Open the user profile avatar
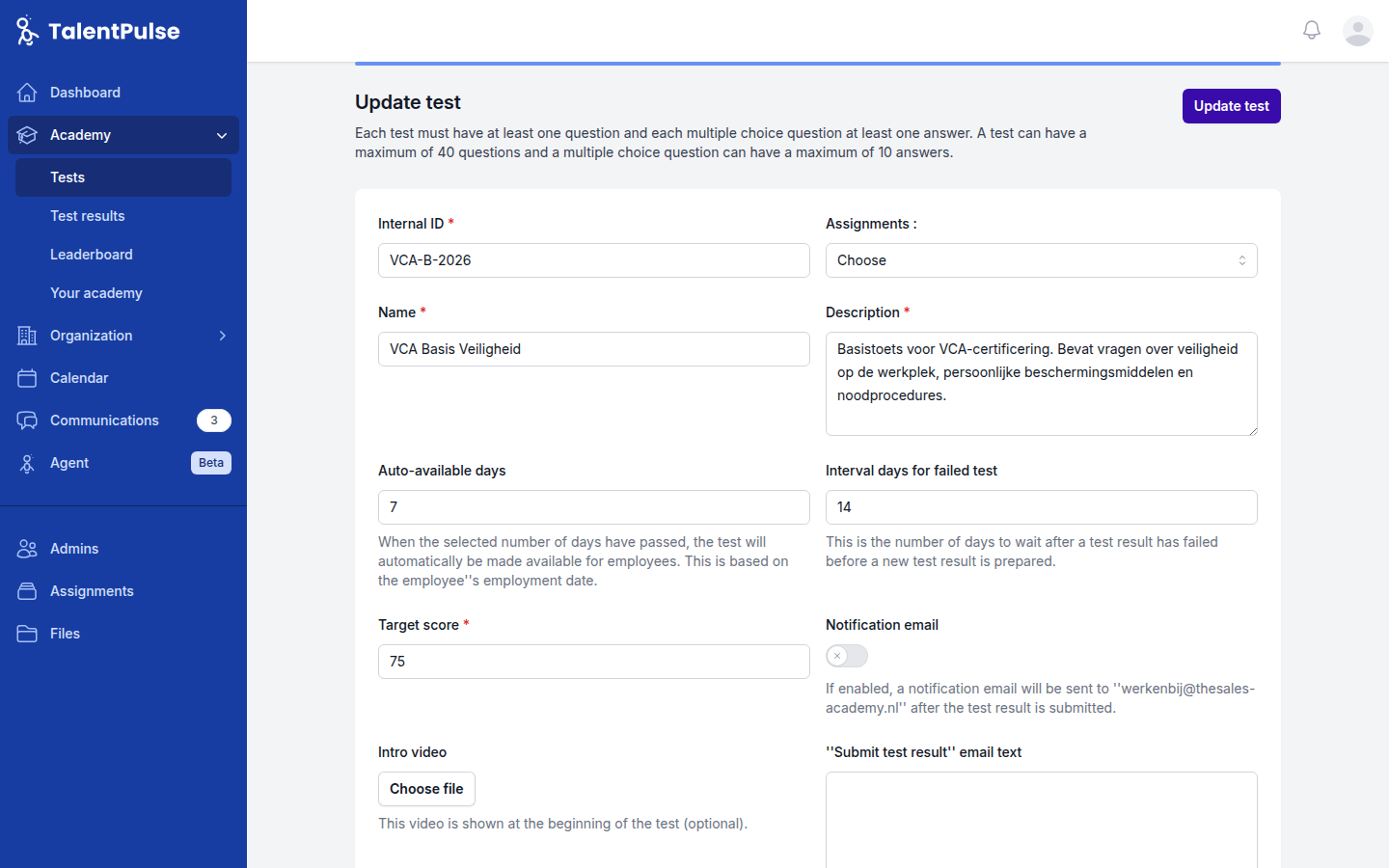The height and width of the screenshot is (868, 1389). [x=1358, y=31]
